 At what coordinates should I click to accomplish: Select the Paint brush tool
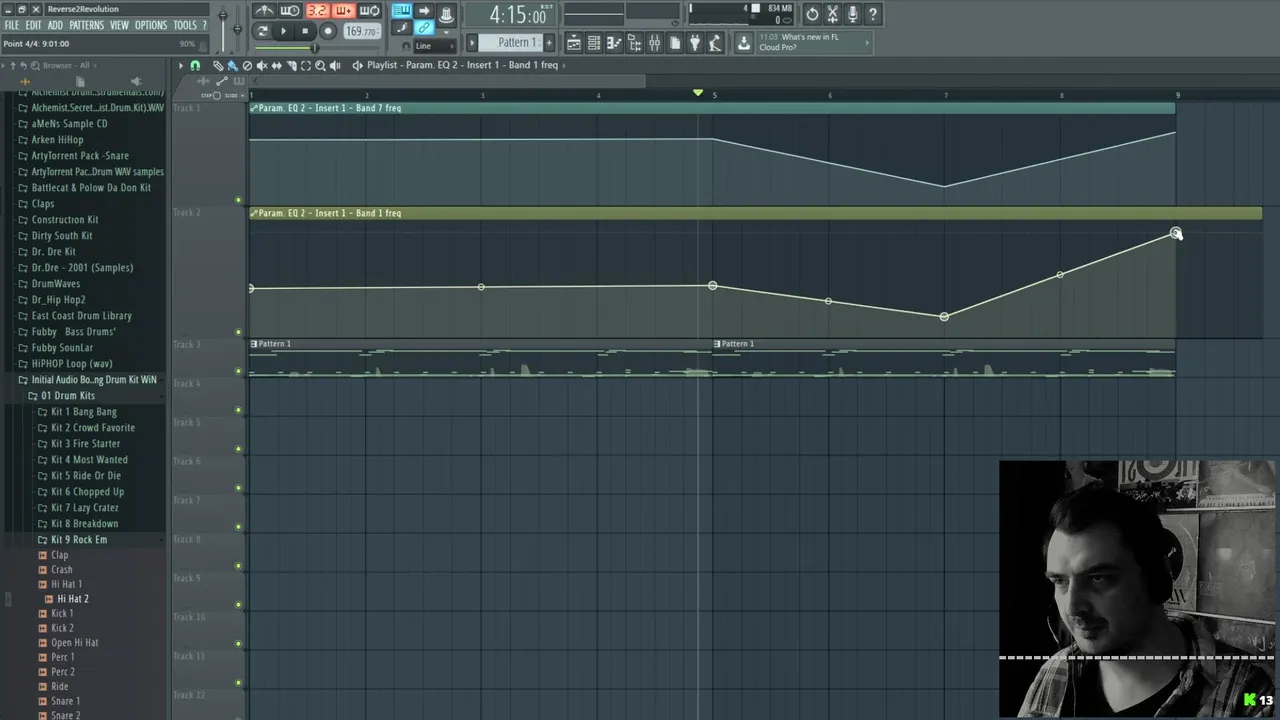[232, 65]
